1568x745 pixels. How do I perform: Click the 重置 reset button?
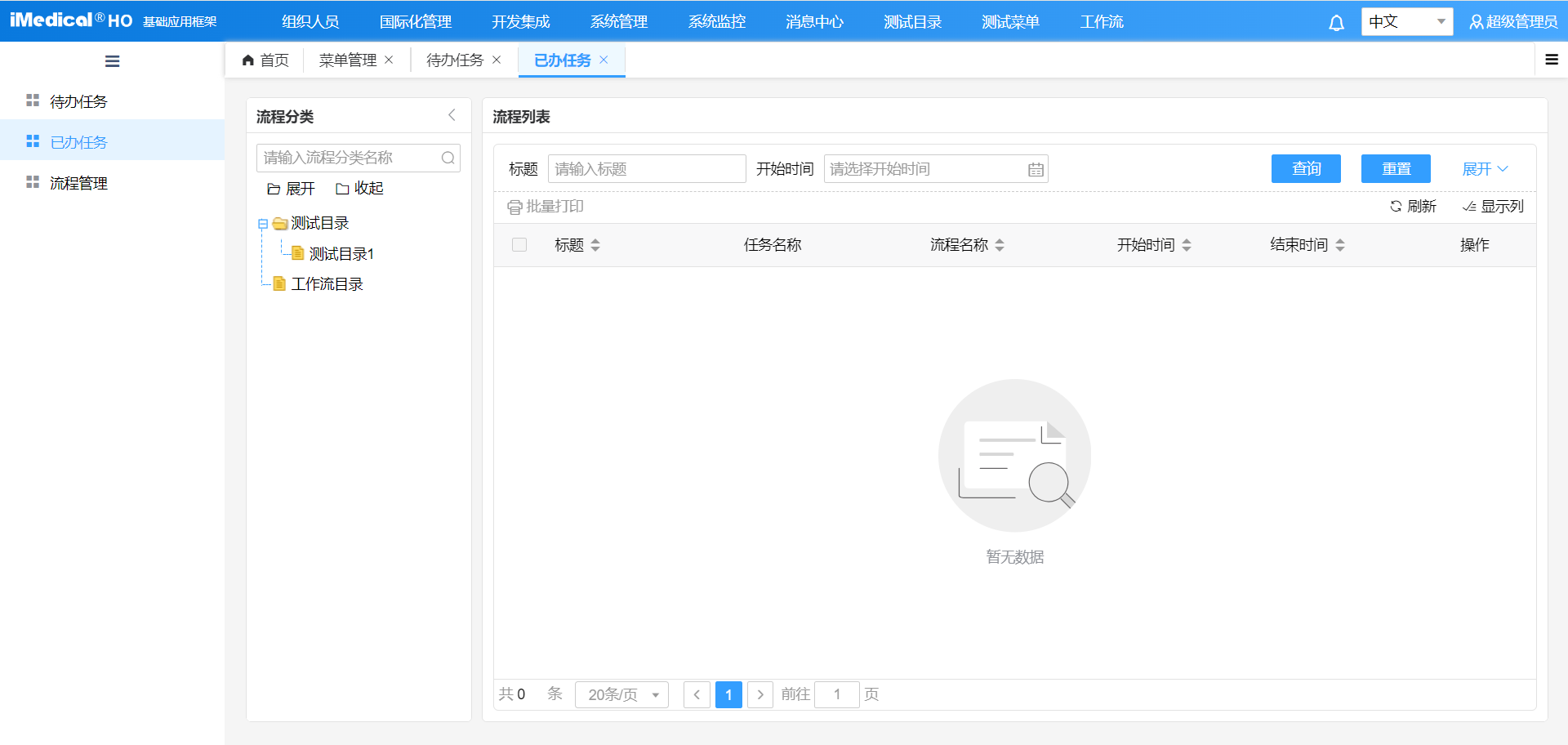(1396, 169)
